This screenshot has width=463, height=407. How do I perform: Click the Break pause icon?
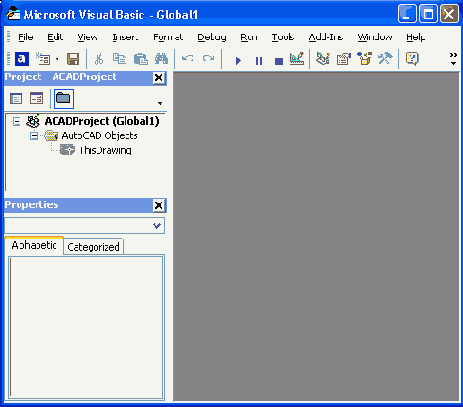(259, 61)
